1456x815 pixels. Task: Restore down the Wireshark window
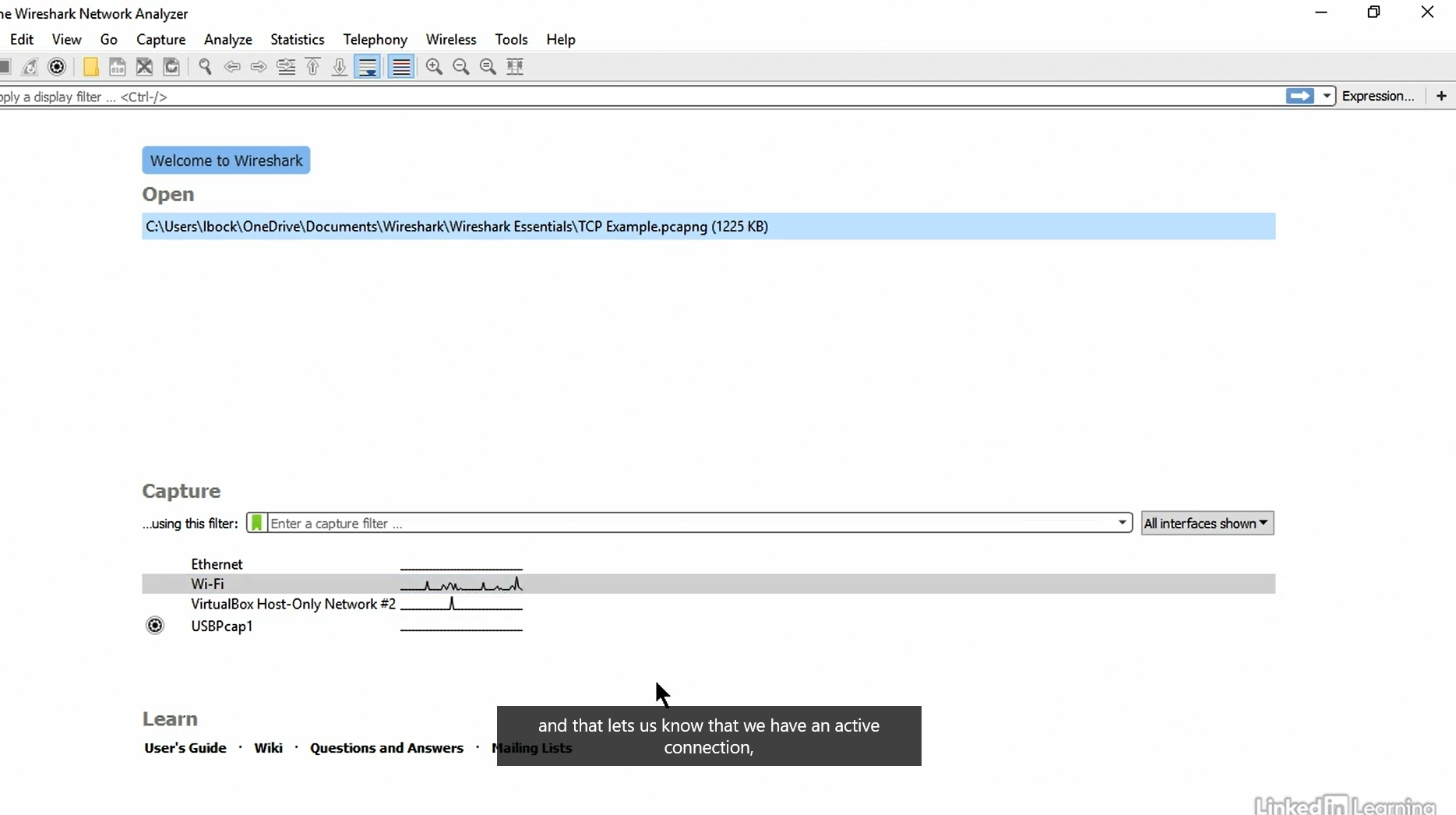[1374, 12]
